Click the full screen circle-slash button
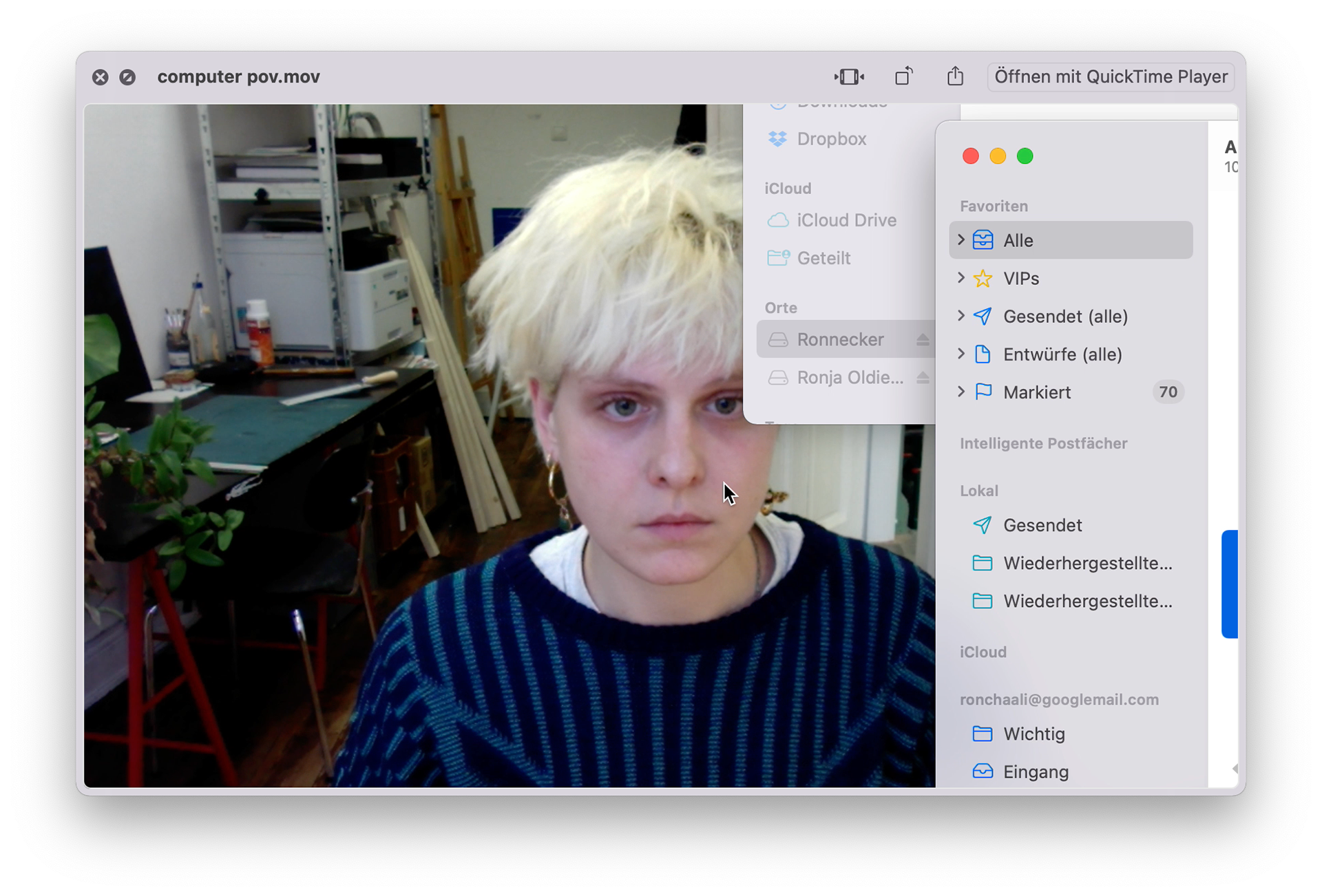Viewport: 1322px width, 896px height. tap(127, 77)
